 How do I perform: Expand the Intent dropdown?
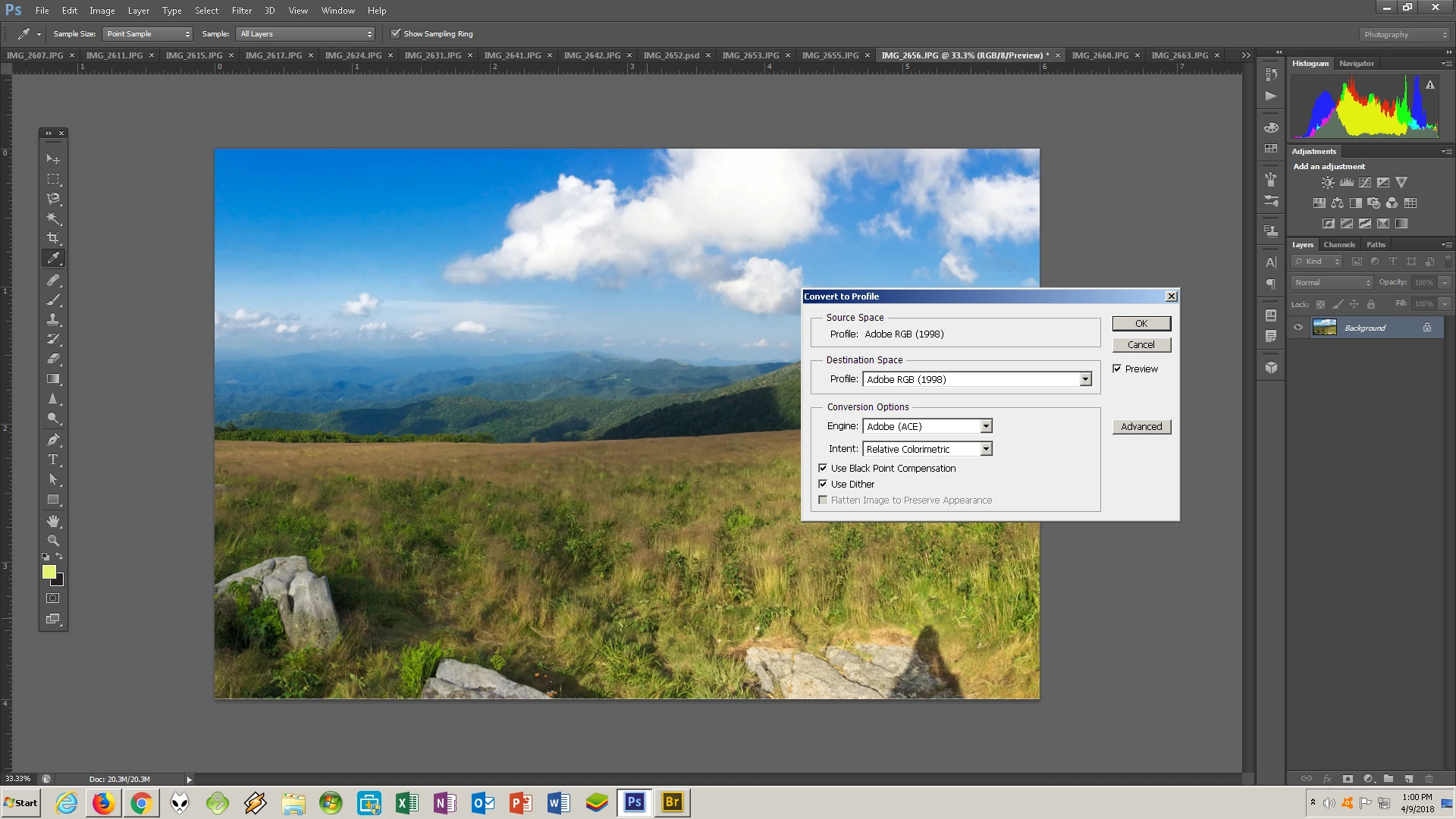coord(986,449)
